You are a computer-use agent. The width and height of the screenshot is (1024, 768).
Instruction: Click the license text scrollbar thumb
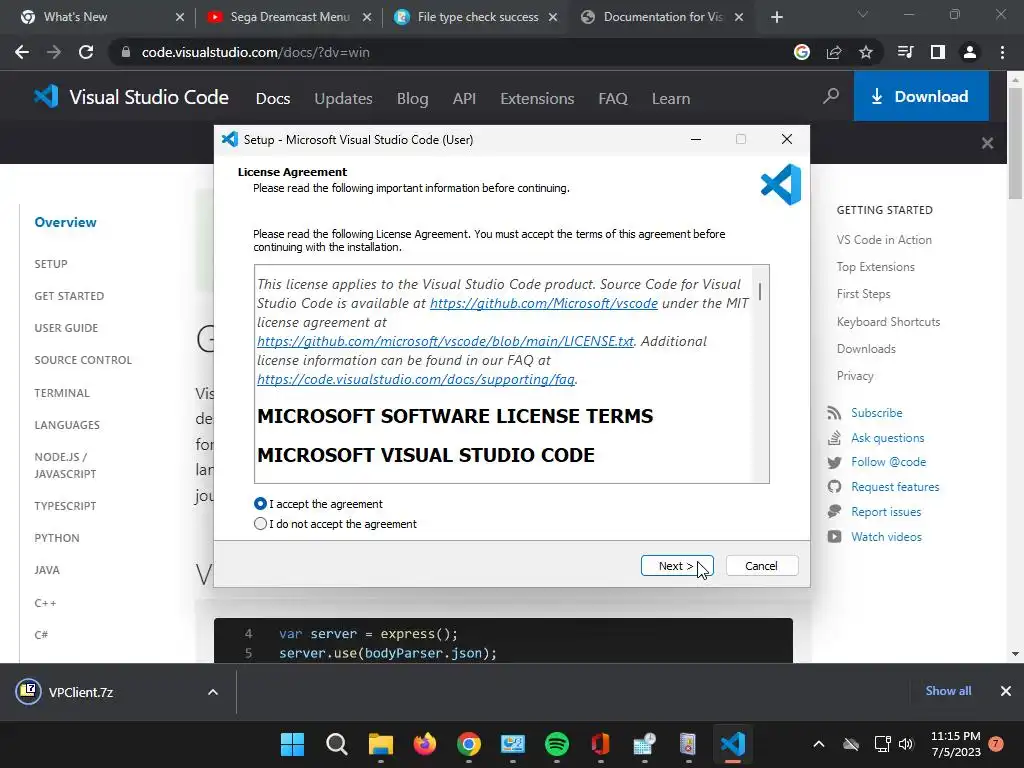[x=760, y=291]
